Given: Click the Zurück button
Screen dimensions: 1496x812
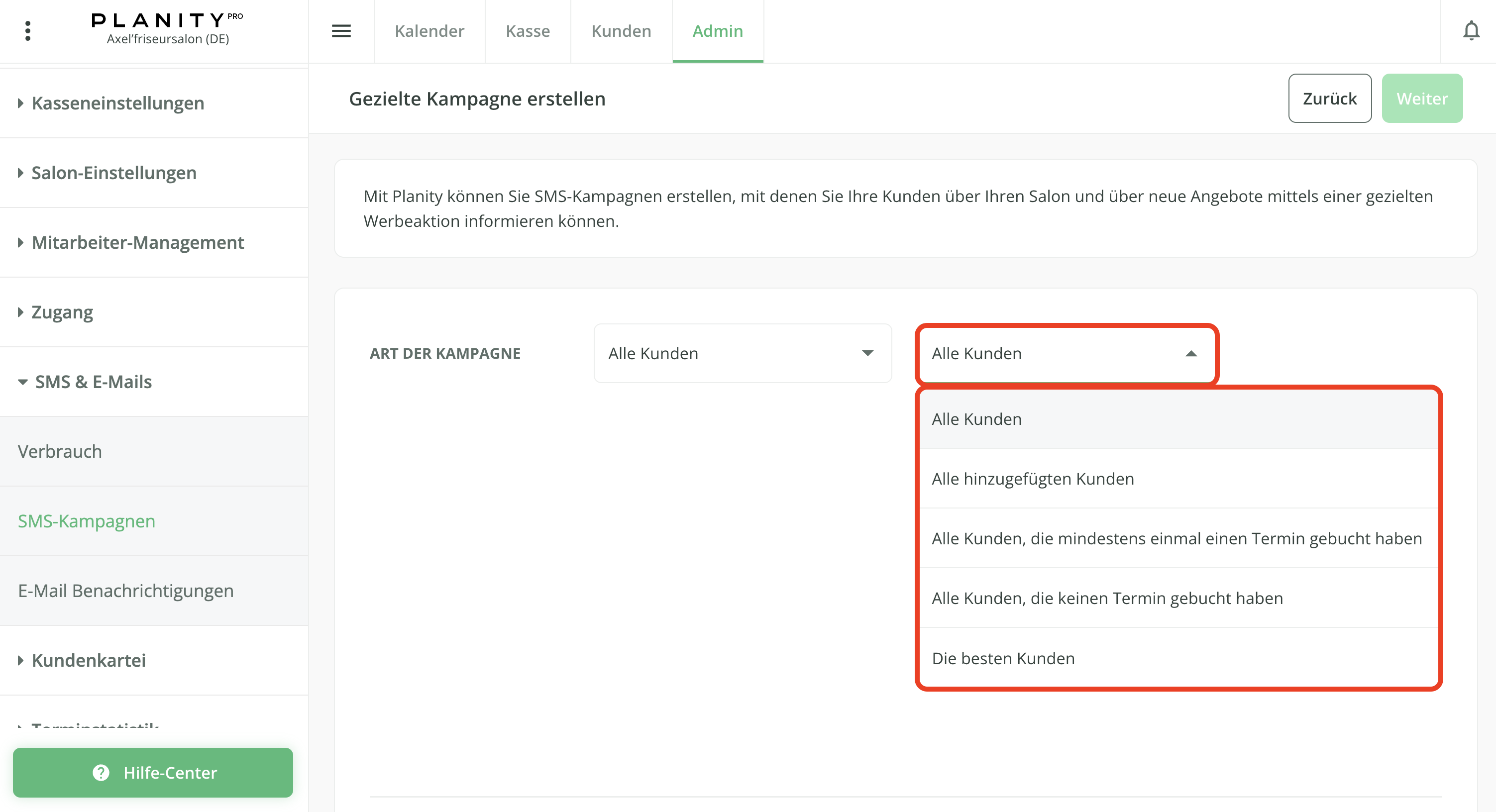Looking at the screenshot, I should point(1329,99).
